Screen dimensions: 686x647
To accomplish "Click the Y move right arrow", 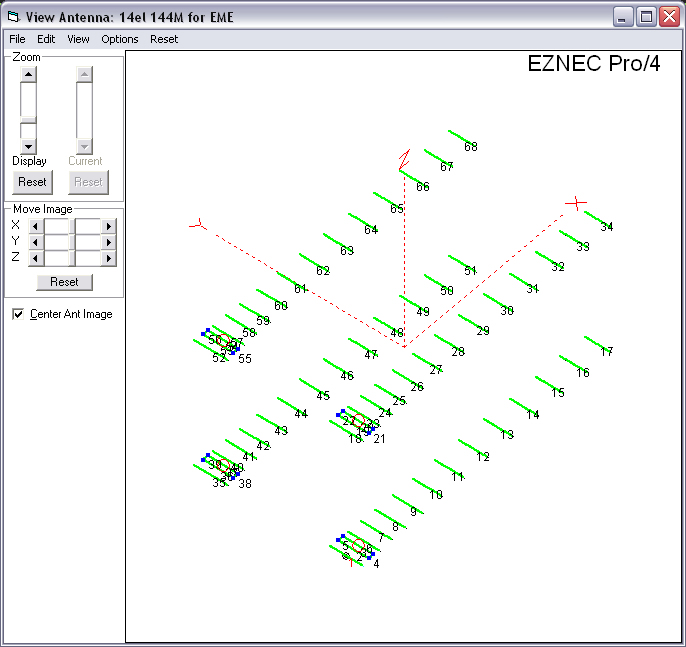I will click(x=108, y=242).
